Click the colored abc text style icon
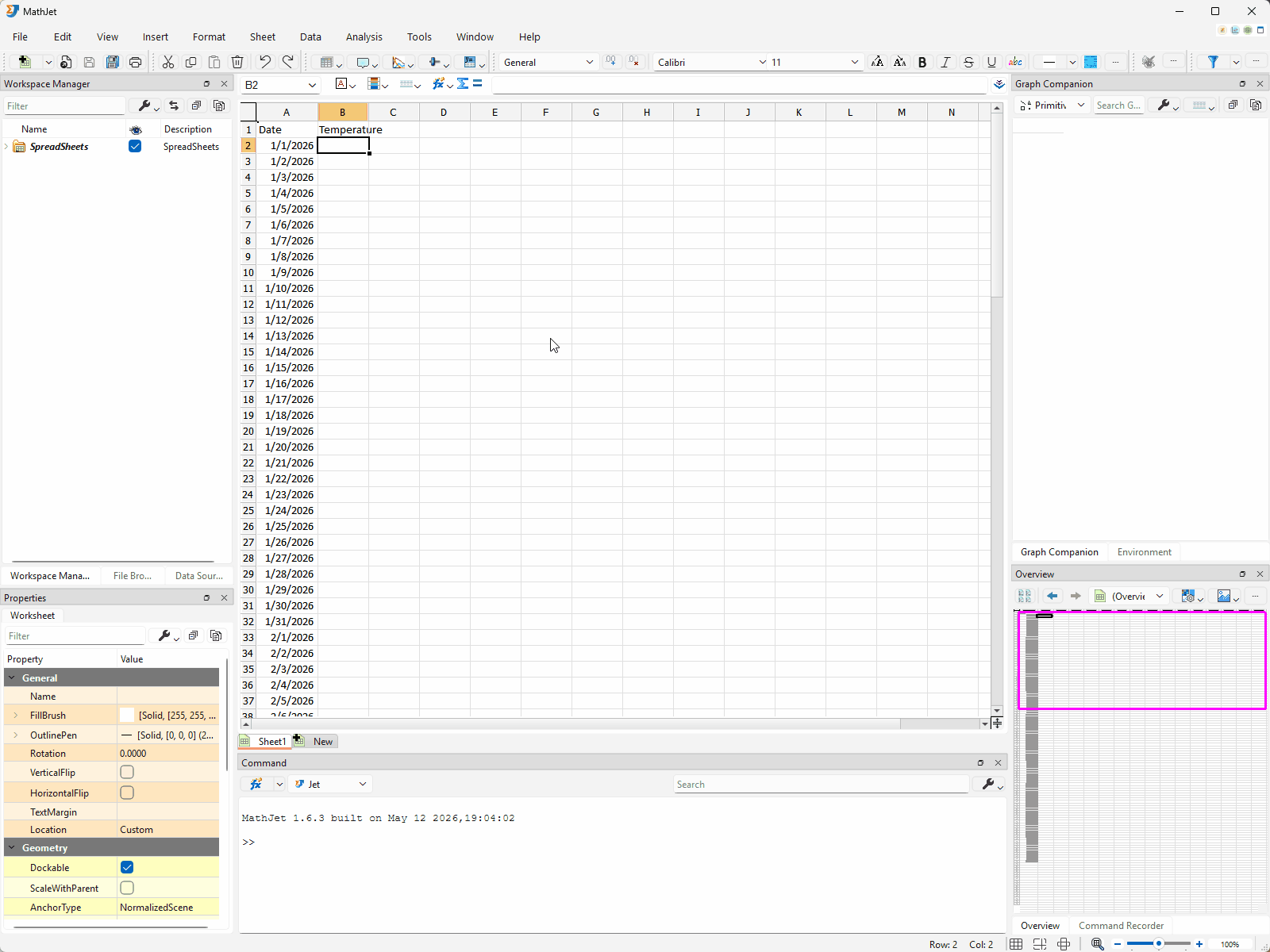Image resolution: width=1270 pixels, height=952 pixels. point(1015,62)
